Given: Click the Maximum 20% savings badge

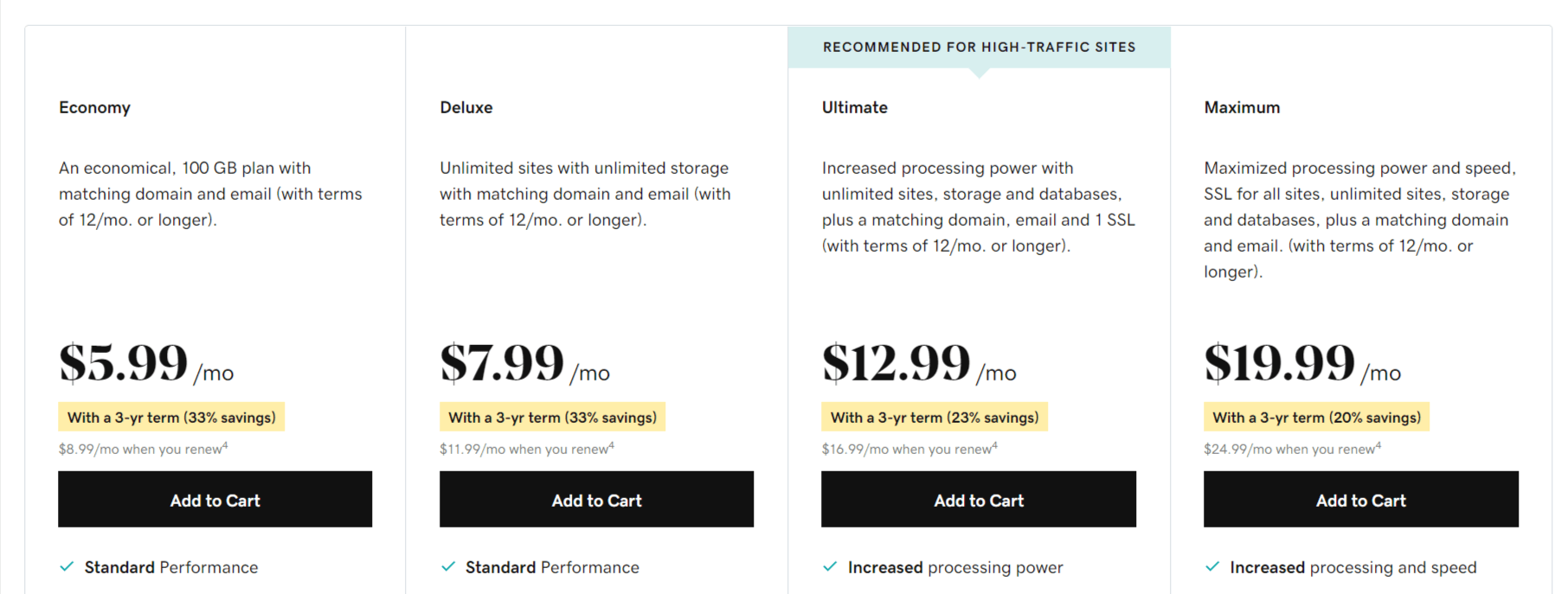Looking at the screenshot, I should pyautogui.click(x=1316, y=417).
